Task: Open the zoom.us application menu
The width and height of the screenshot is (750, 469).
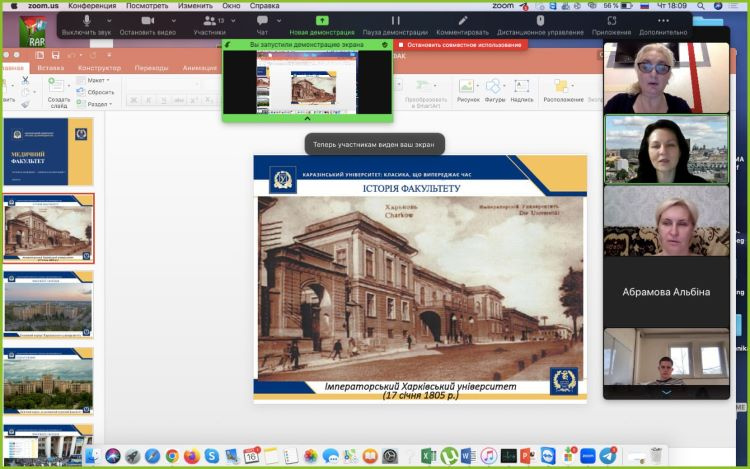Action: (x=43, y=6)
